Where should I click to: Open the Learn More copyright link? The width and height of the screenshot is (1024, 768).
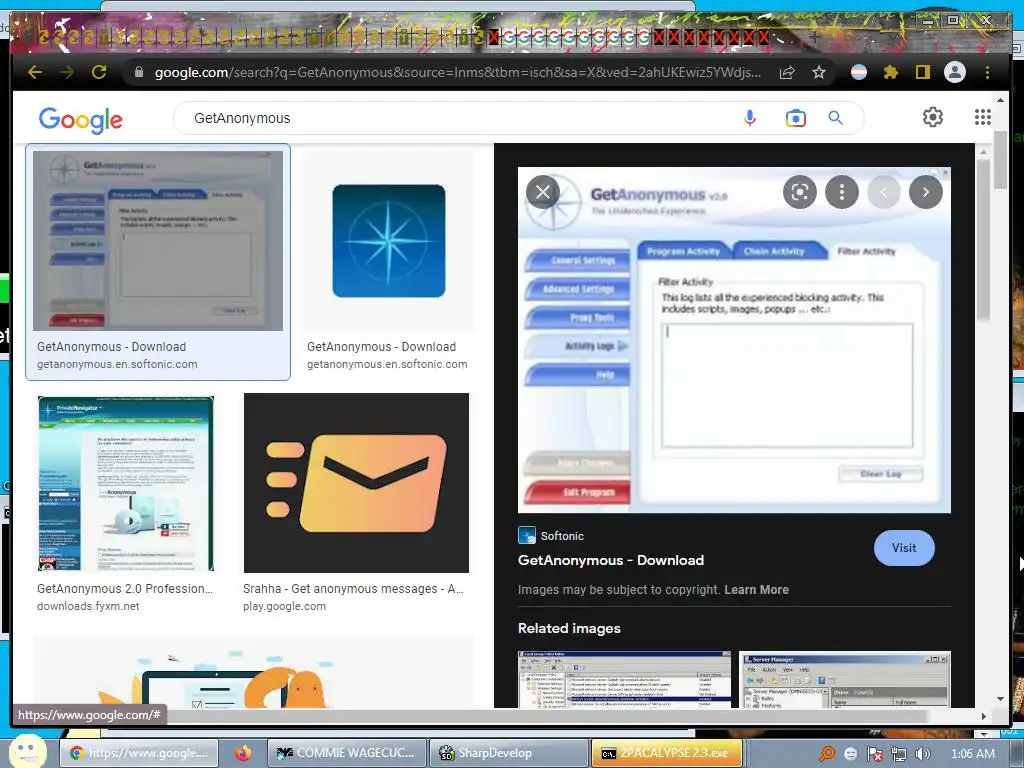click(756, 590)
